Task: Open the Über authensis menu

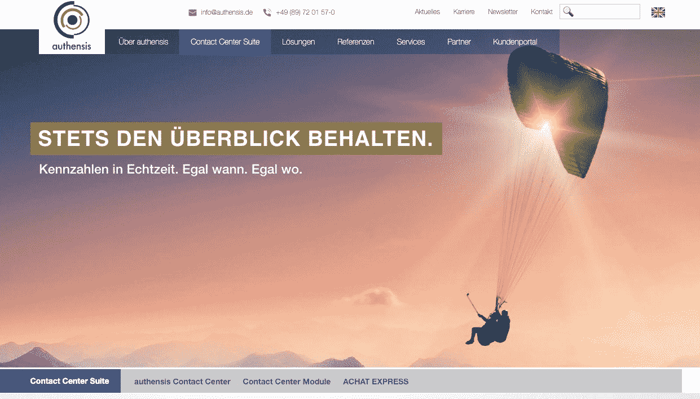Action: (143, 42)
